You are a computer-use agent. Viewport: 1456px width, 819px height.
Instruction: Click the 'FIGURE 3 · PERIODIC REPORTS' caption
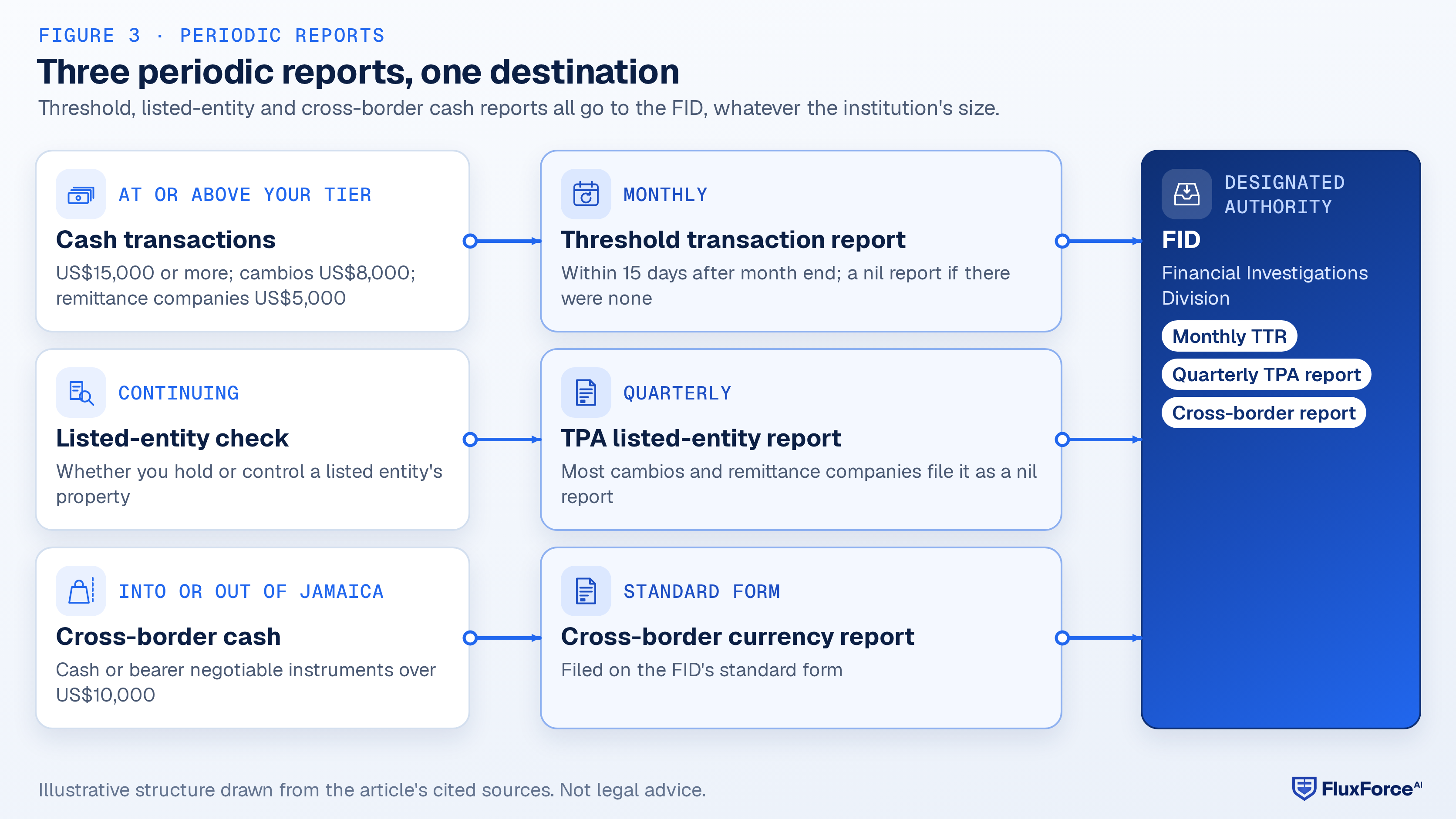(212, 35)
